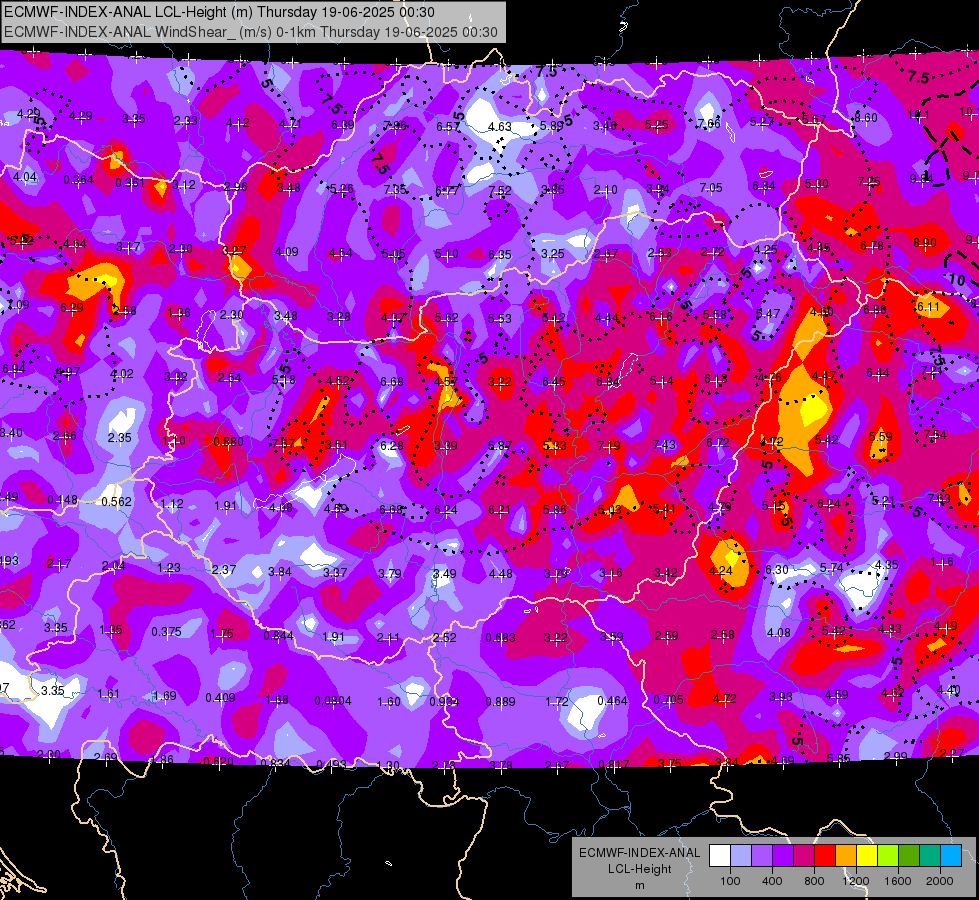Click the wind shear value 2.35

click(119, 437)
